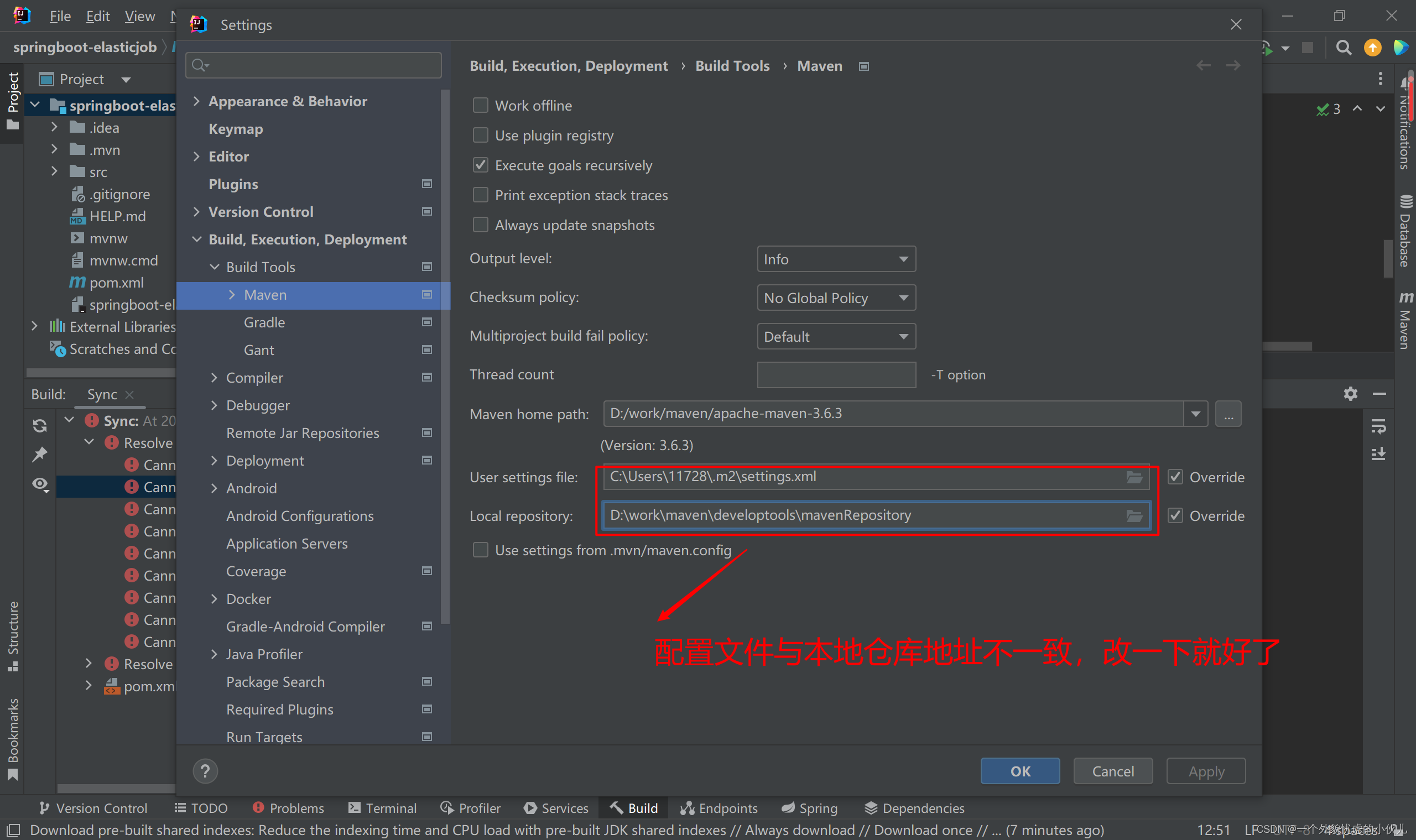Switch to the Terminal tool tab
This screenshot has height=840, width=1416.
(x=382, y=808)
